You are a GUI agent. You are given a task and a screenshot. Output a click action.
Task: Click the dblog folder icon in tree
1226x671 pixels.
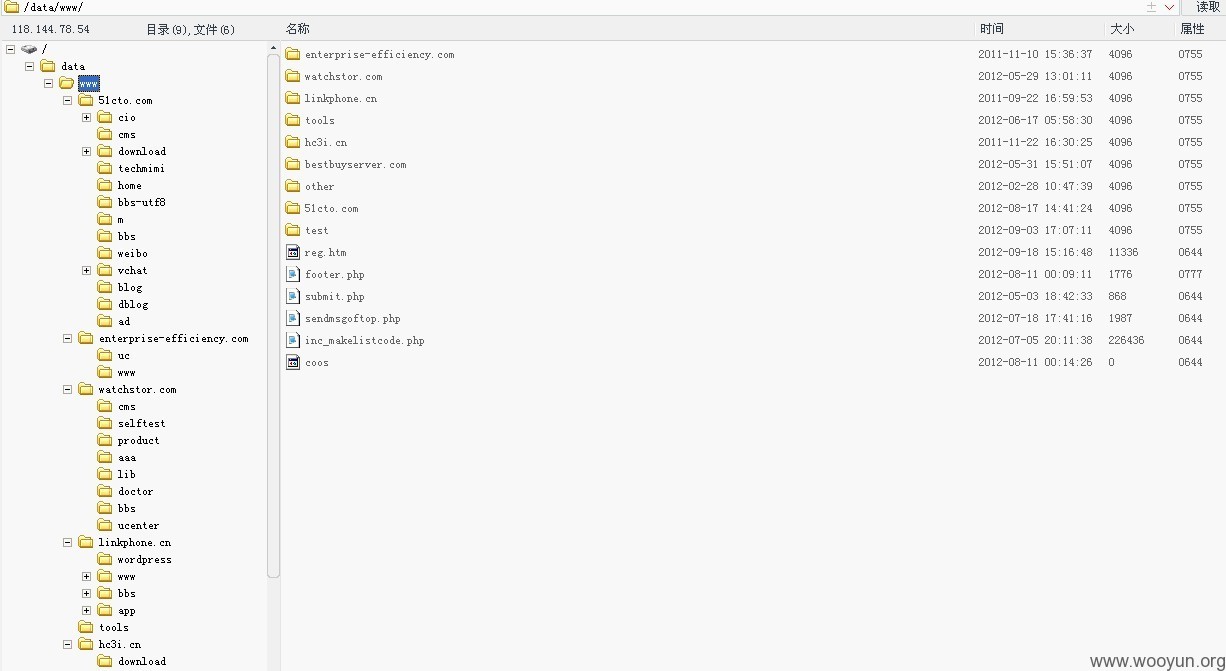[105, 304]
